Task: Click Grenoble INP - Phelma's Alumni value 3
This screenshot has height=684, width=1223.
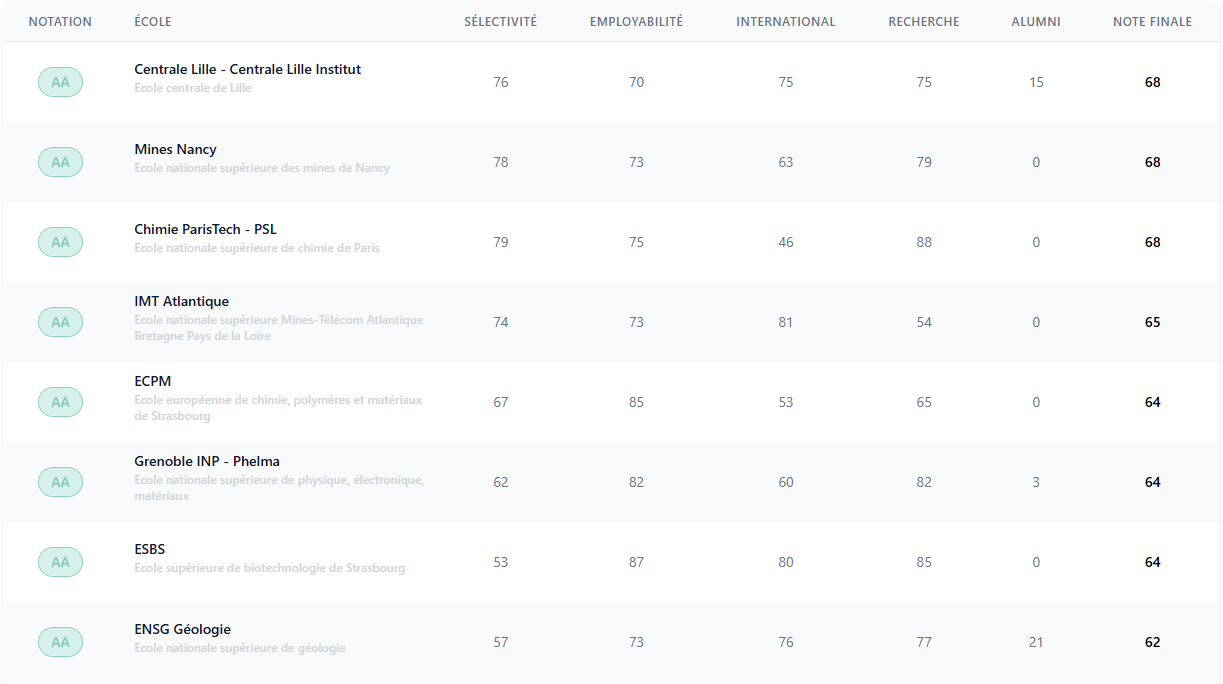Action: [x=1036, y=482]
